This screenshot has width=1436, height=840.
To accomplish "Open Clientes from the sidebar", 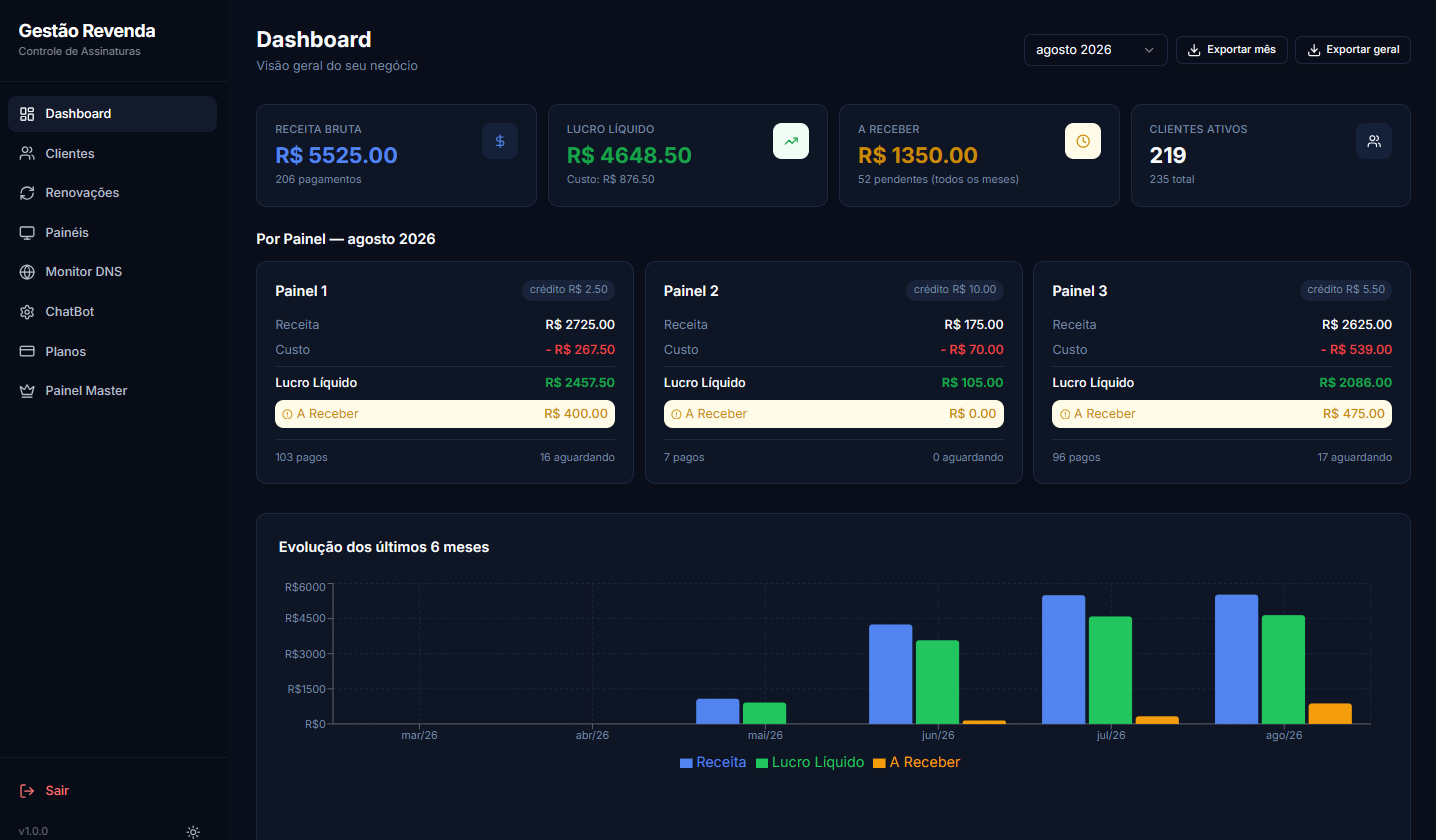I will point(112,153).
